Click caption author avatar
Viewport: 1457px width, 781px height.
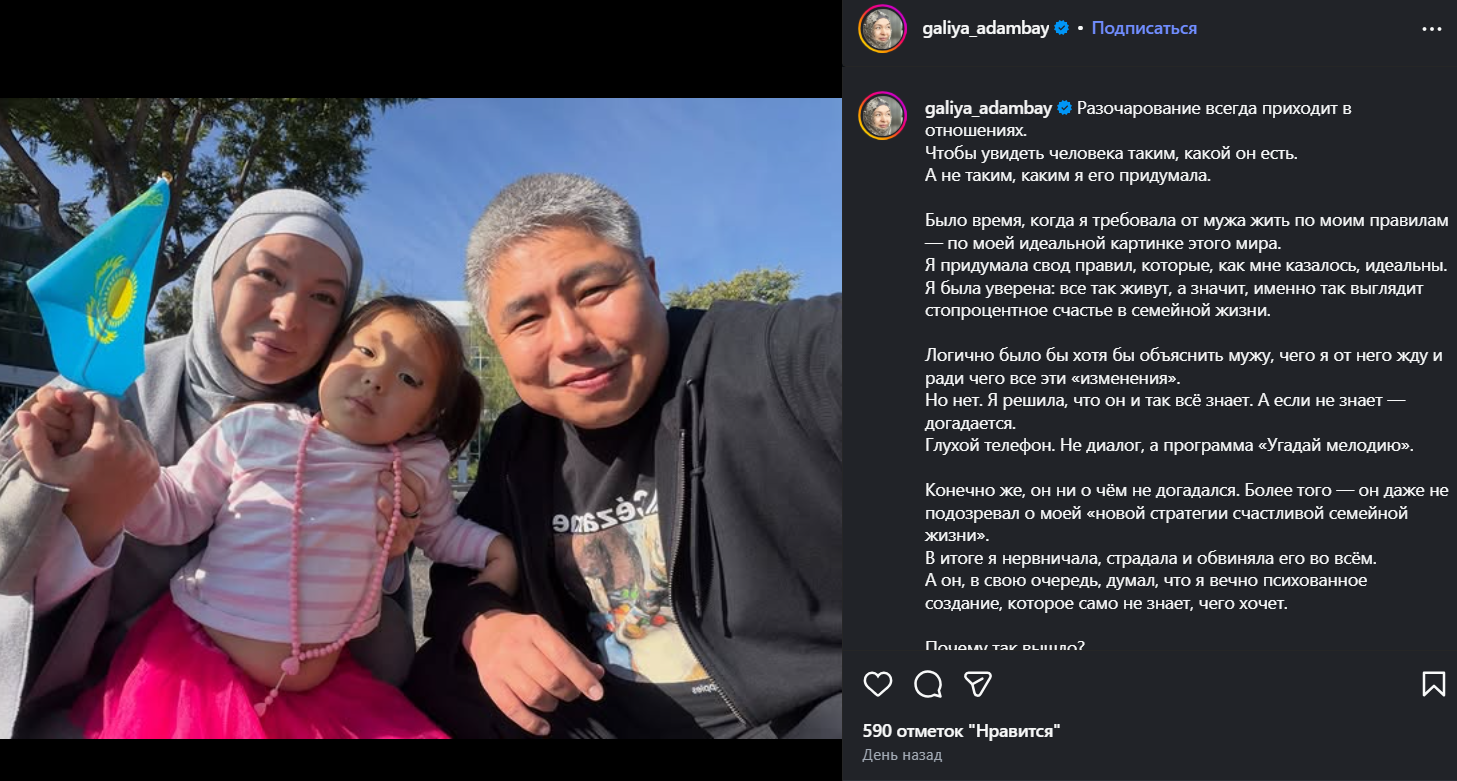(882, 116)
